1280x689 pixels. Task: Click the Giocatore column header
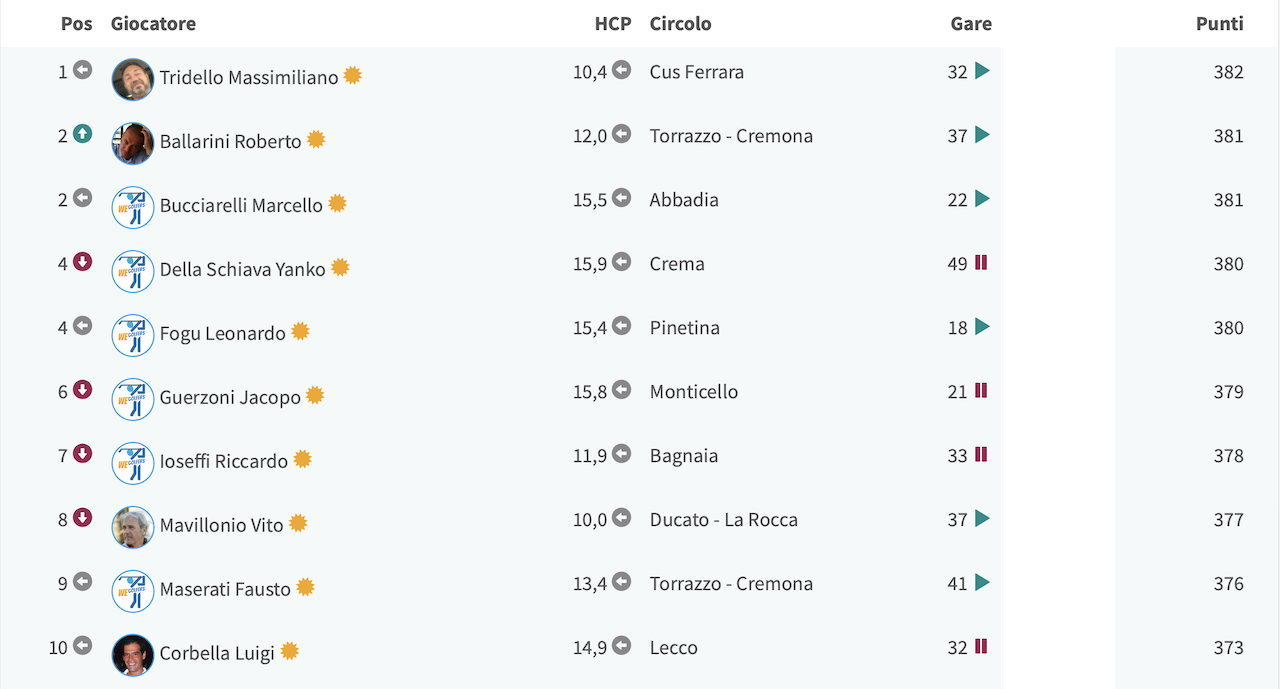click(153, 23)
